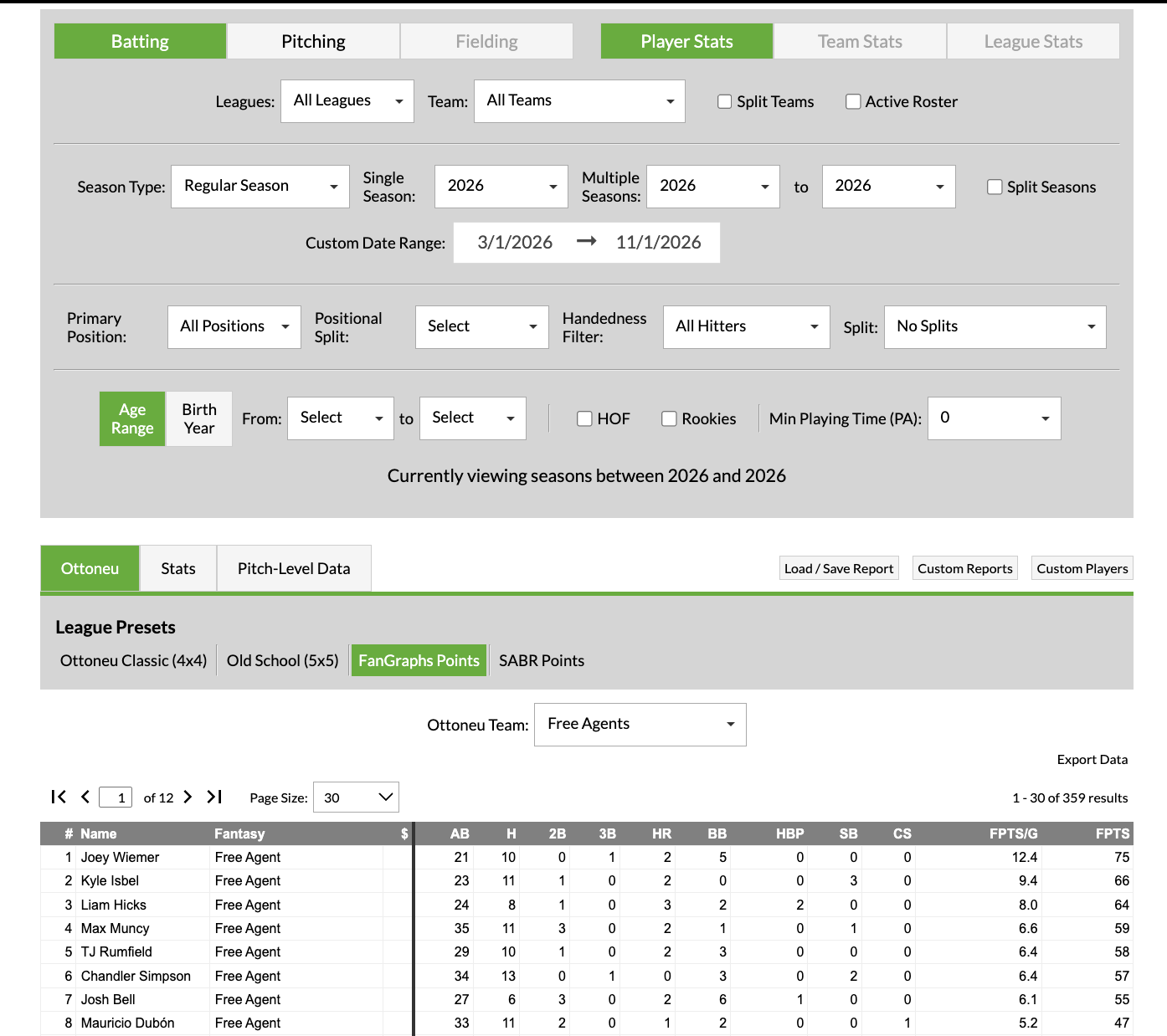
Task: Toggle the Rookies checkbox
Action: 669,418
